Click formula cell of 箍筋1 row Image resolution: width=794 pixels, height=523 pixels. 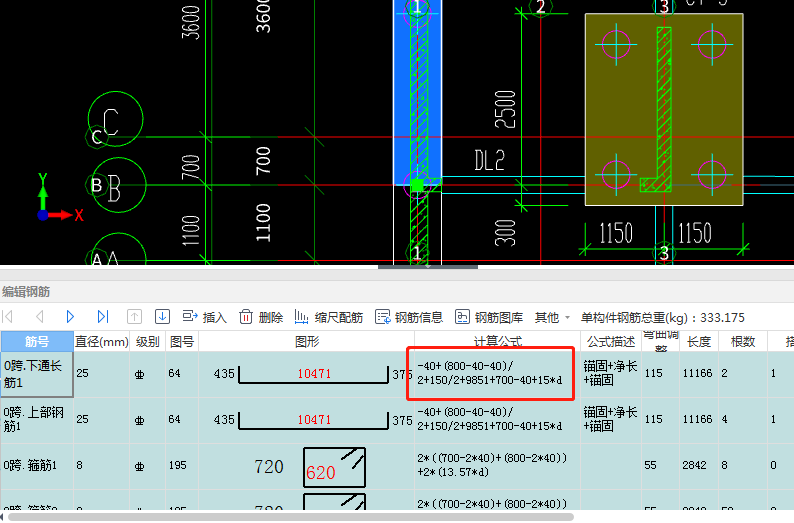tap(497, 465)
